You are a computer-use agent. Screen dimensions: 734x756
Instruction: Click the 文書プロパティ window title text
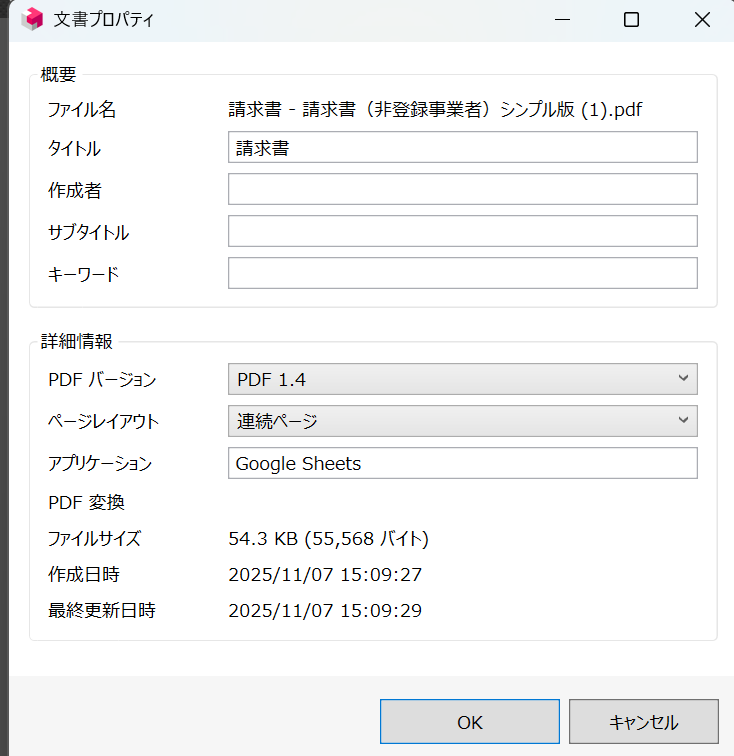pyautogui.click(x=103, y=20)
